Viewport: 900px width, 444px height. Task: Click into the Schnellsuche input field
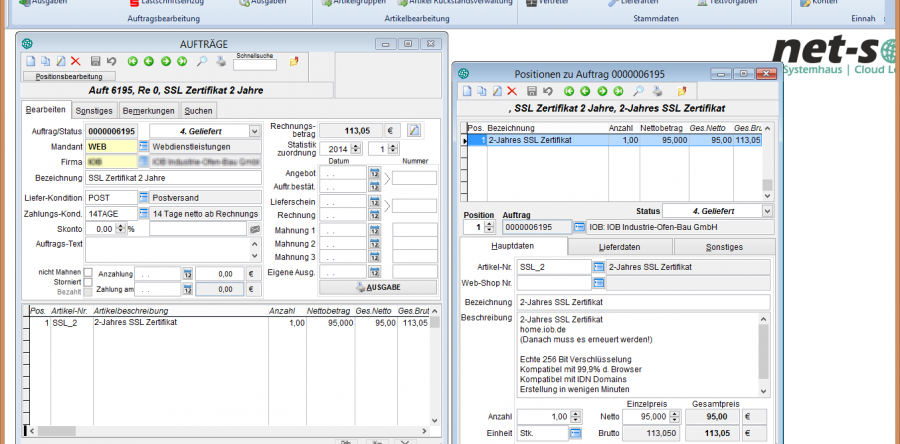(x=254, y=67)
